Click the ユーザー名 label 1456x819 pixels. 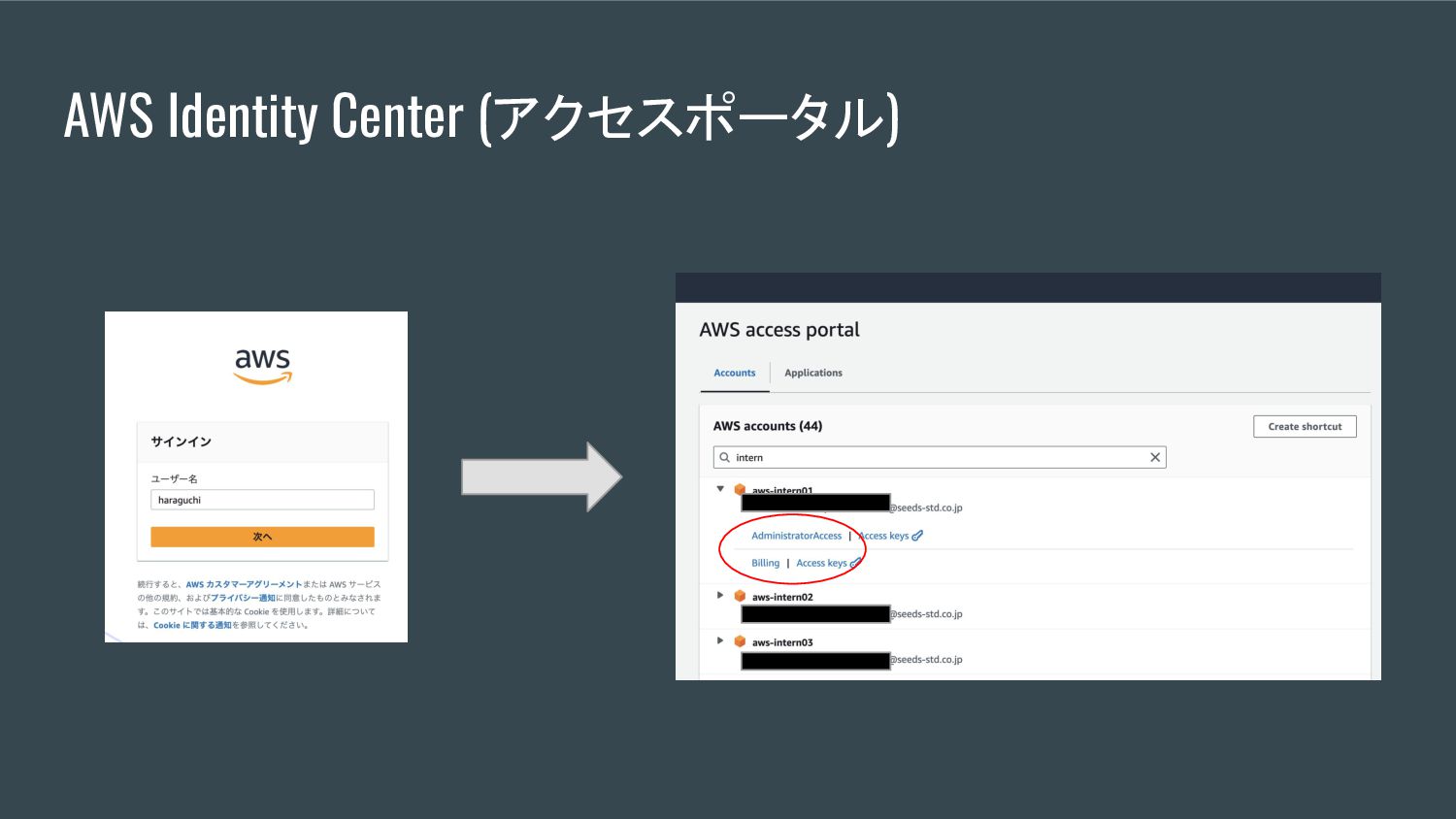click(174, 478)
